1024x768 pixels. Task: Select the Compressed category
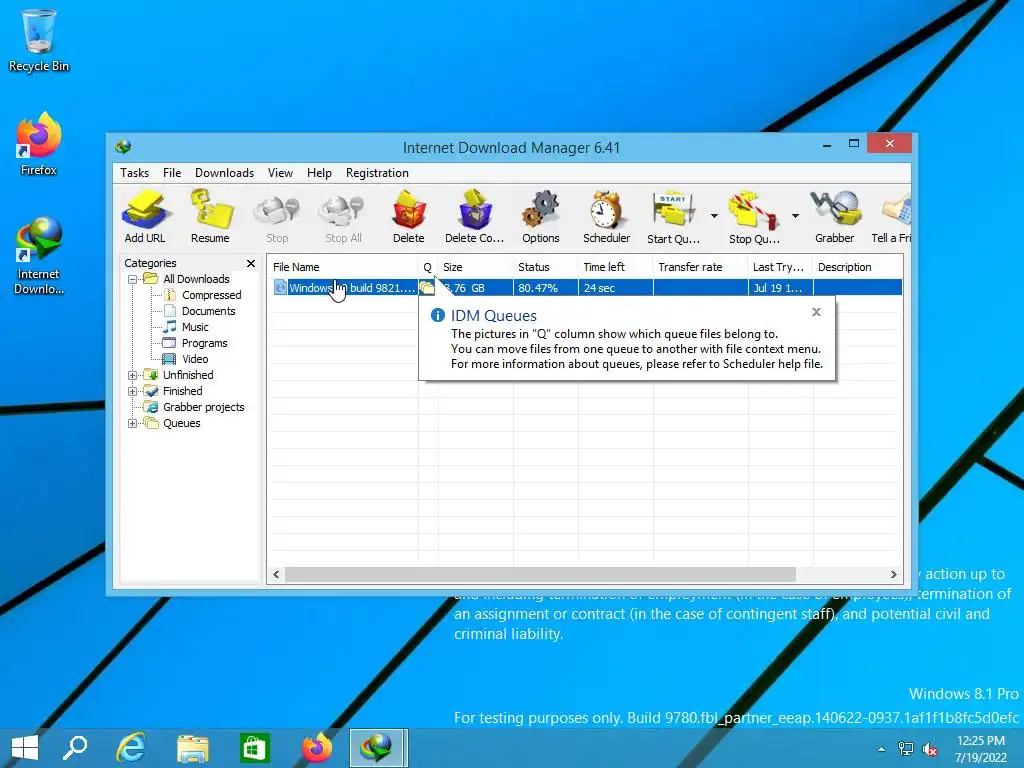point(211,295)
